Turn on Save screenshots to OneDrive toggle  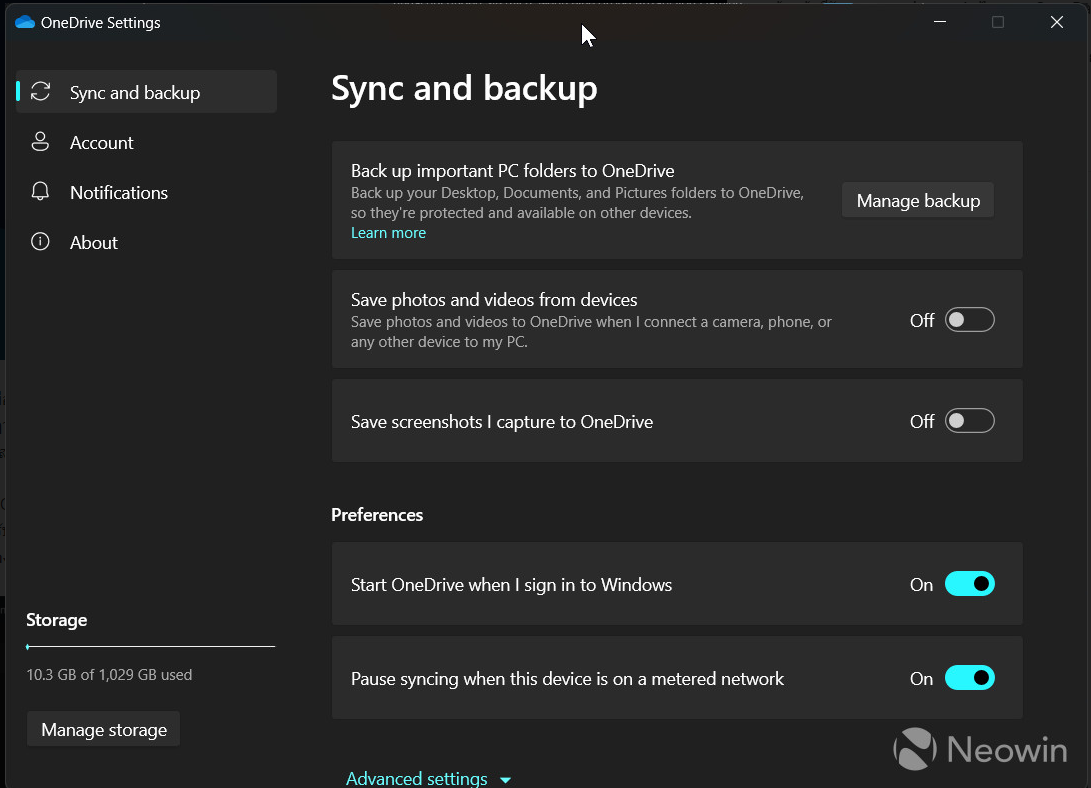[x=969, y=421]
